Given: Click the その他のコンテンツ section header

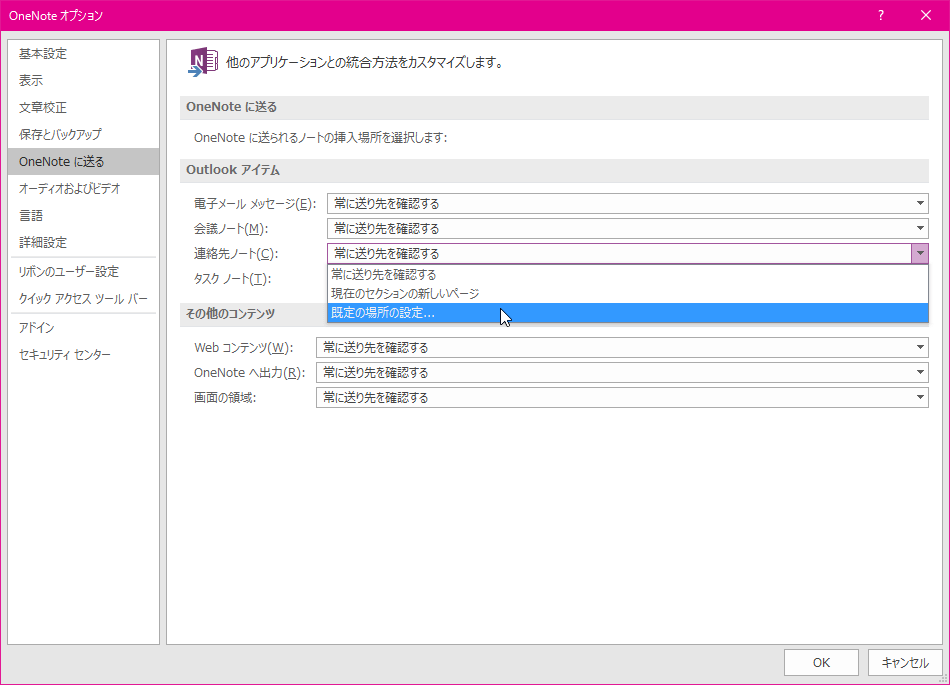Looking at the screenshot, I should [230, 314].
